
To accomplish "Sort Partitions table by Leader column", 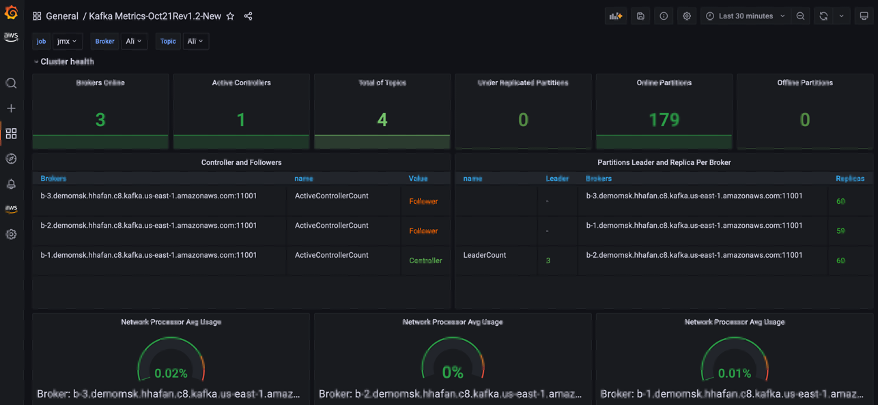I will (557, 179).
